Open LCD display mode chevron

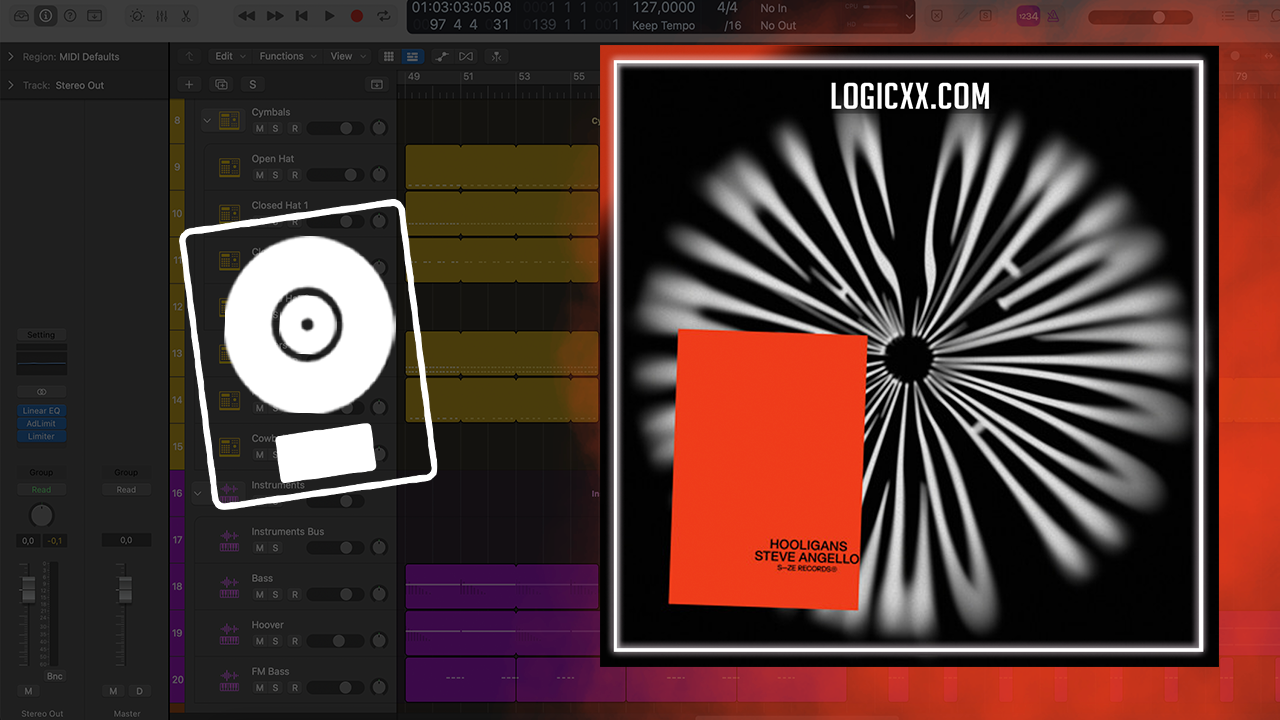click(x=909, y=16)
